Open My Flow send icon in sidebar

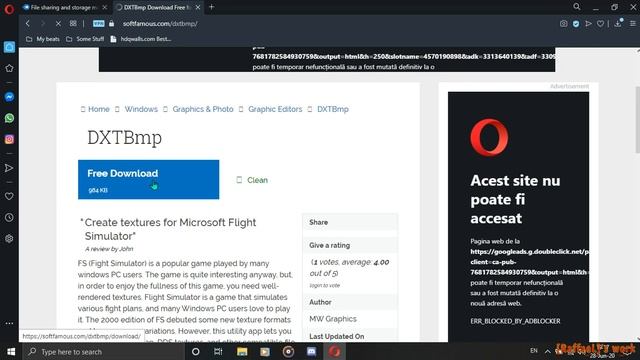tap(9, 168)
